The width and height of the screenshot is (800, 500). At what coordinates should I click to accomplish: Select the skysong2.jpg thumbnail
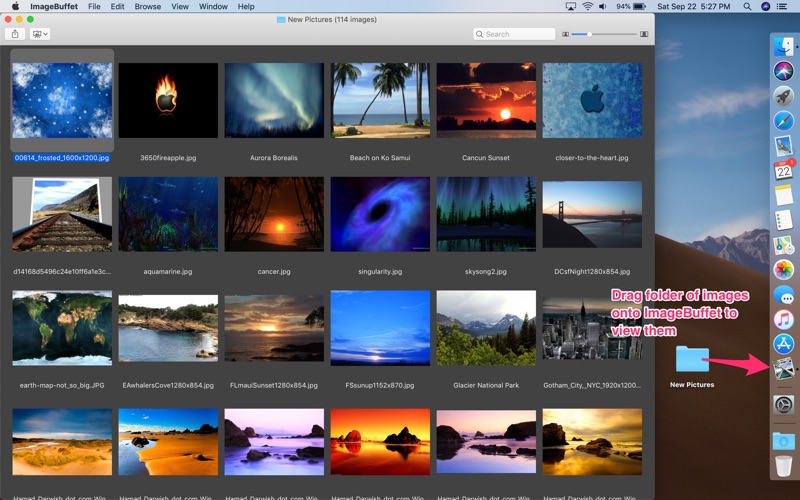tap(486, 214)
